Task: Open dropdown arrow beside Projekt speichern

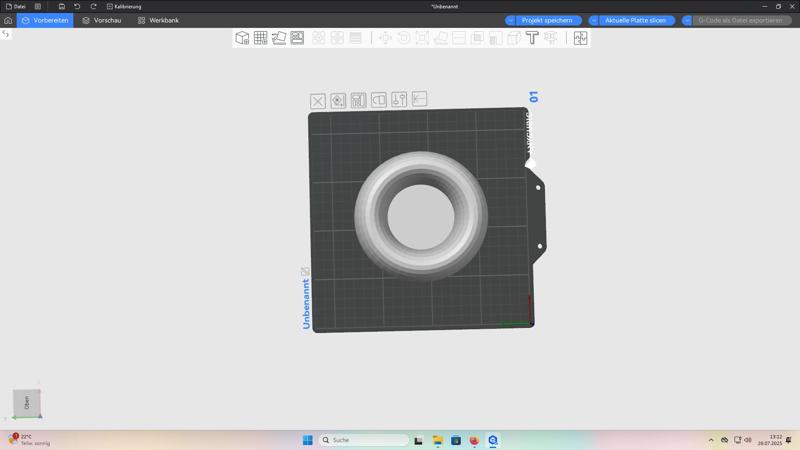Action: [x=510, y=20]
